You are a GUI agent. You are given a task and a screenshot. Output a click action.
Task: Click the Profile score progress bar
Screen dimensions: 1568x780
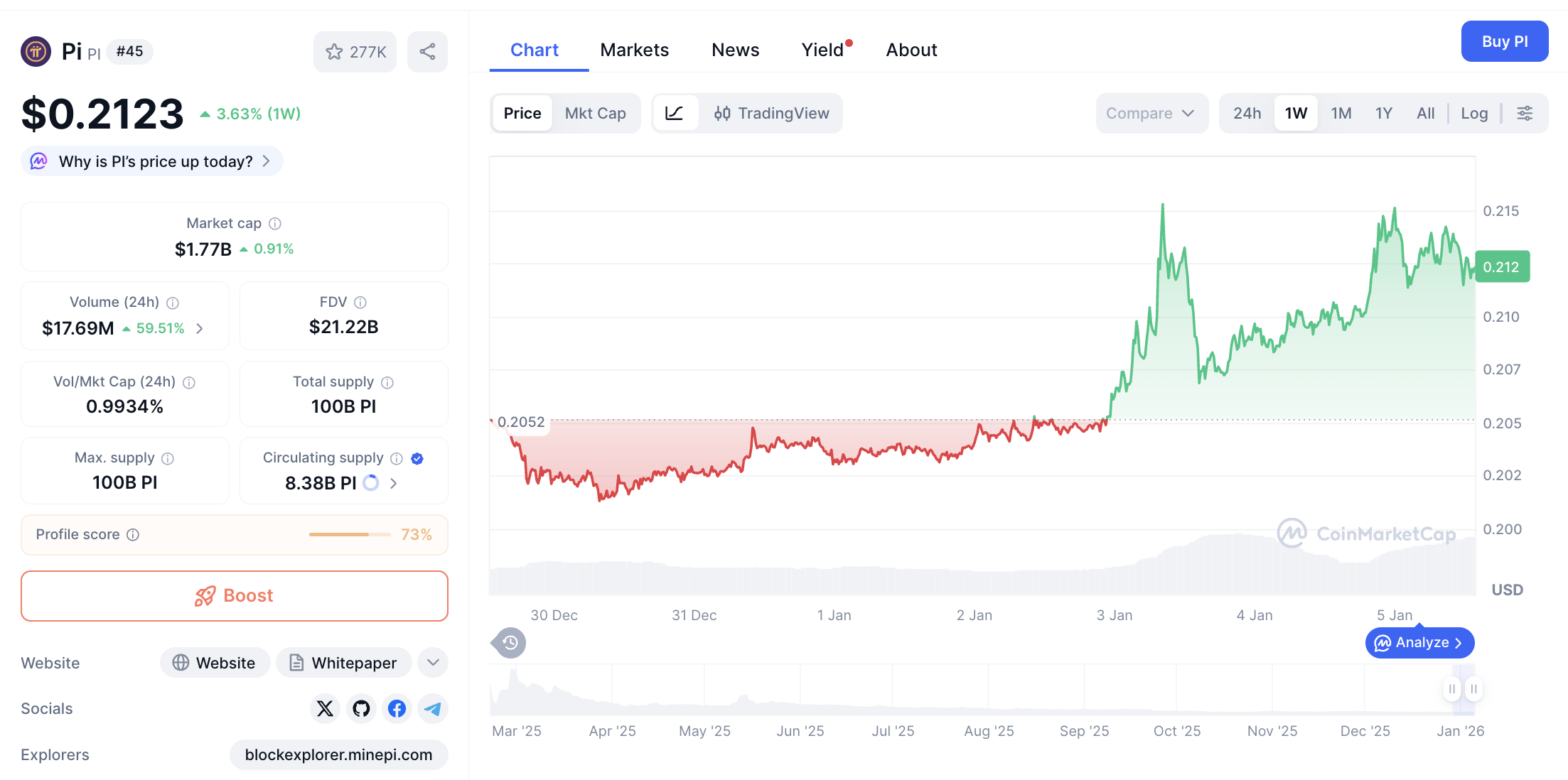click(349, 534)
